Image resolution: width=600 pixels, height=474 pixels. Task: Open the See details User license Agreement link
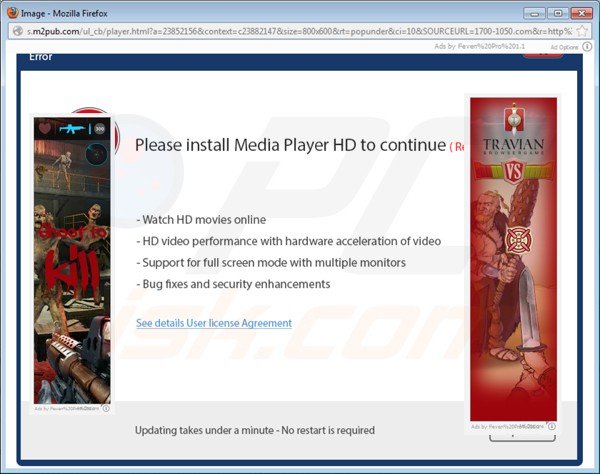214,323
